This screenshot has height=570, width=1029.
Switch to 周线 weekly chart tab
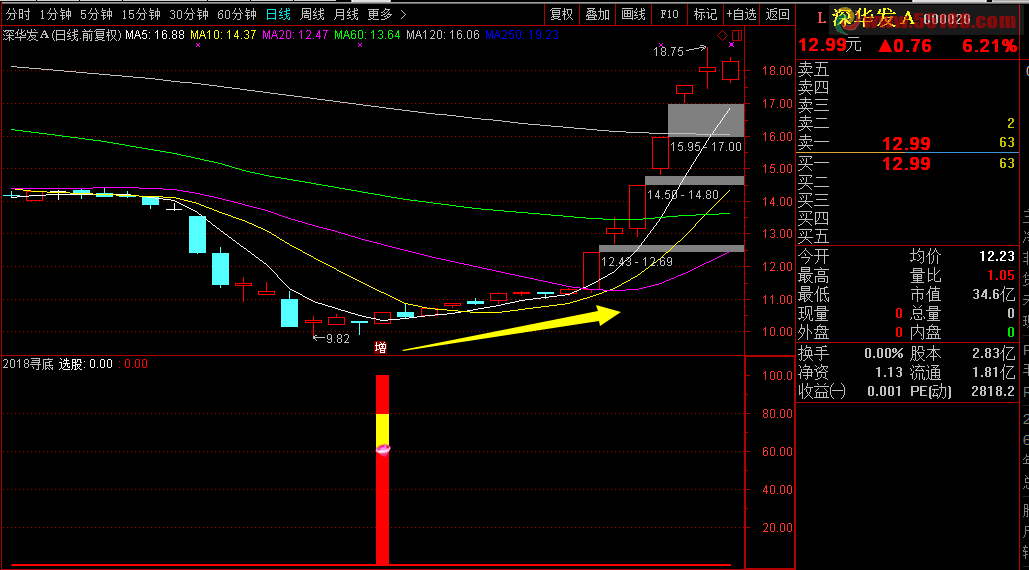click(312, 14)
